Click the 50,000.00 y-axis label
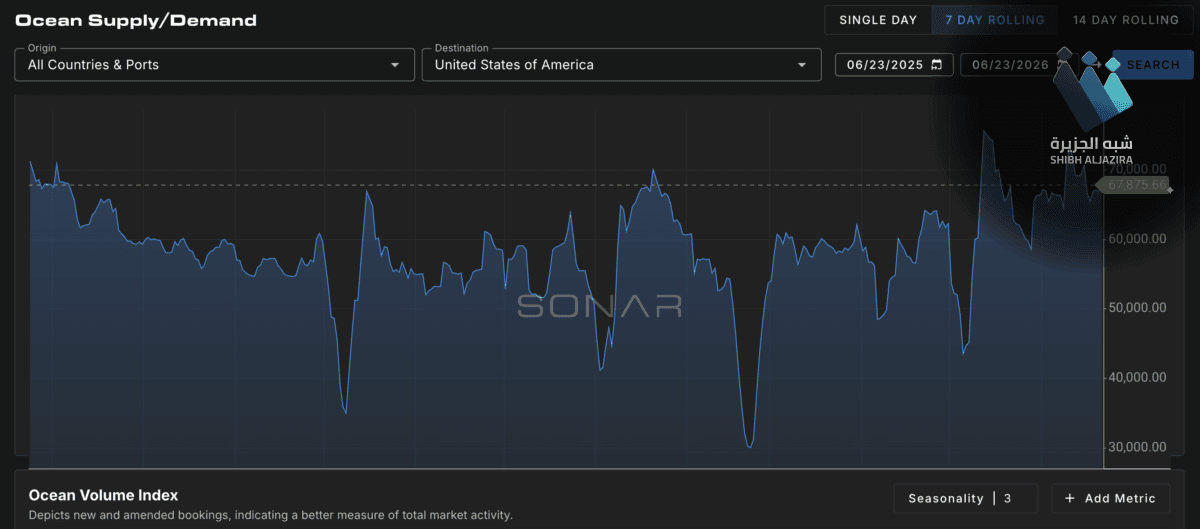This screenshot has width=1200, height=529. pyautogui.click(x=1137, y=308)
